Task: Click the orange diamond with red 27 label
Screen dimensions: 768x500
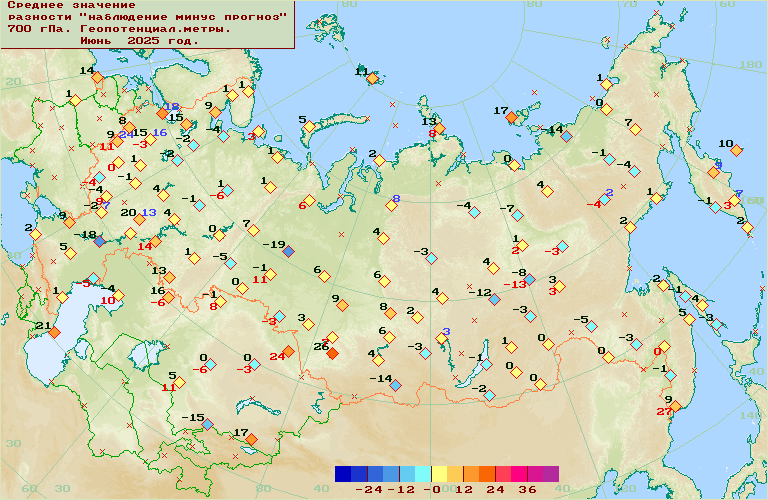Action: click(x=676, y=406)
